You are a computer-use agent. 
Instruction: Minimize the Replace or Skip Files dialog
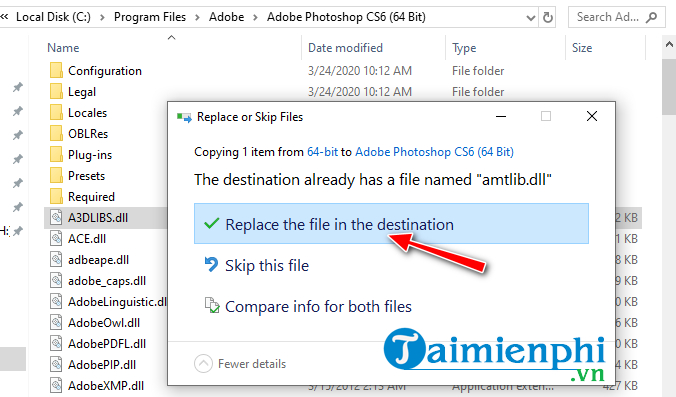click(x=501, y=116)
